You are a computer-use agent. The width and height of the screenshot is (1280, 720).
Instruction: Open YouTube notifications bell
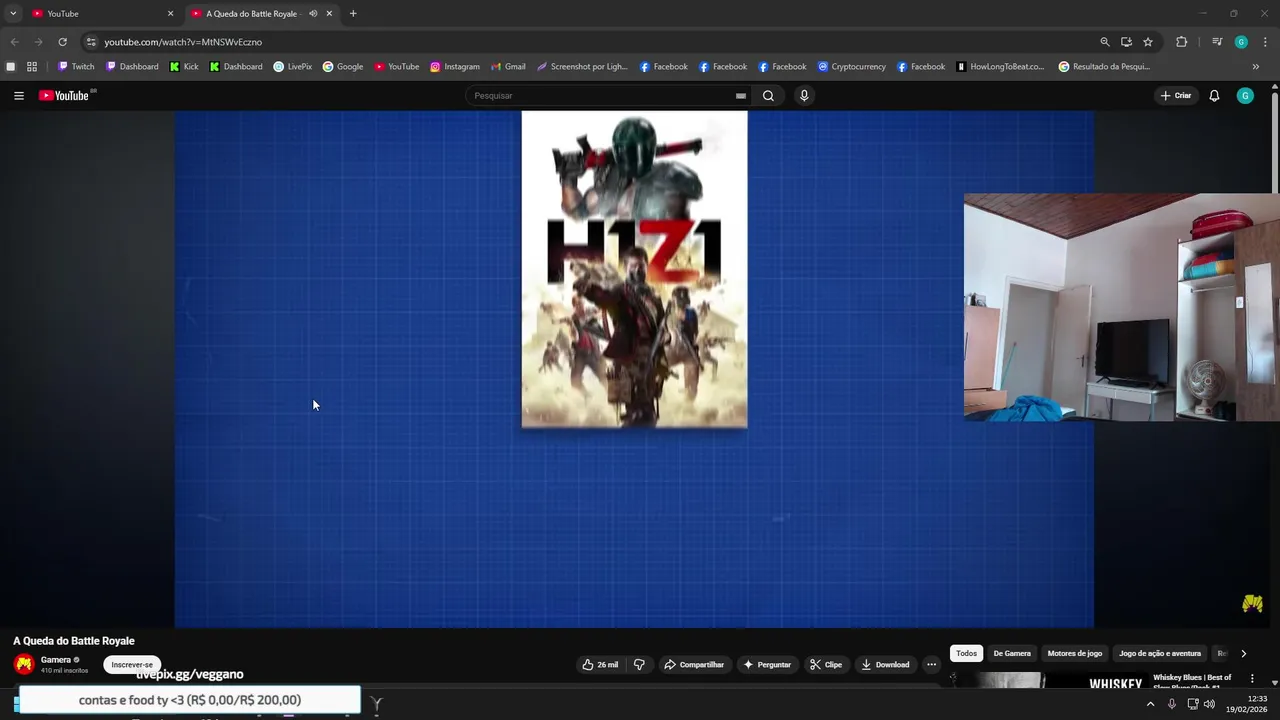pyautogui.click(x=1214, y=96)
